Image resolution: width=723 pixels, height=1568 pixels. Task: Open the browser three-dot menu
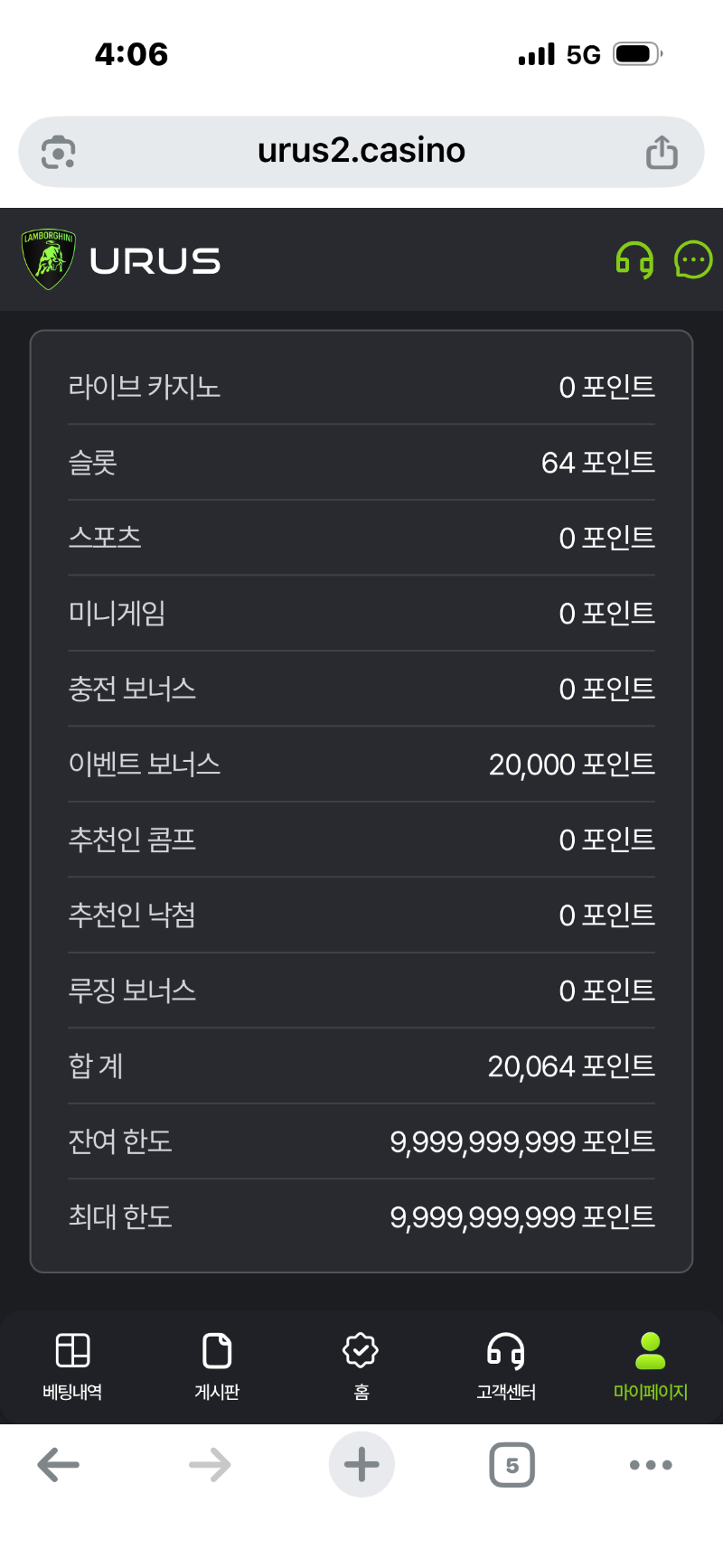pyautogui.click(x=651, y=1465)
